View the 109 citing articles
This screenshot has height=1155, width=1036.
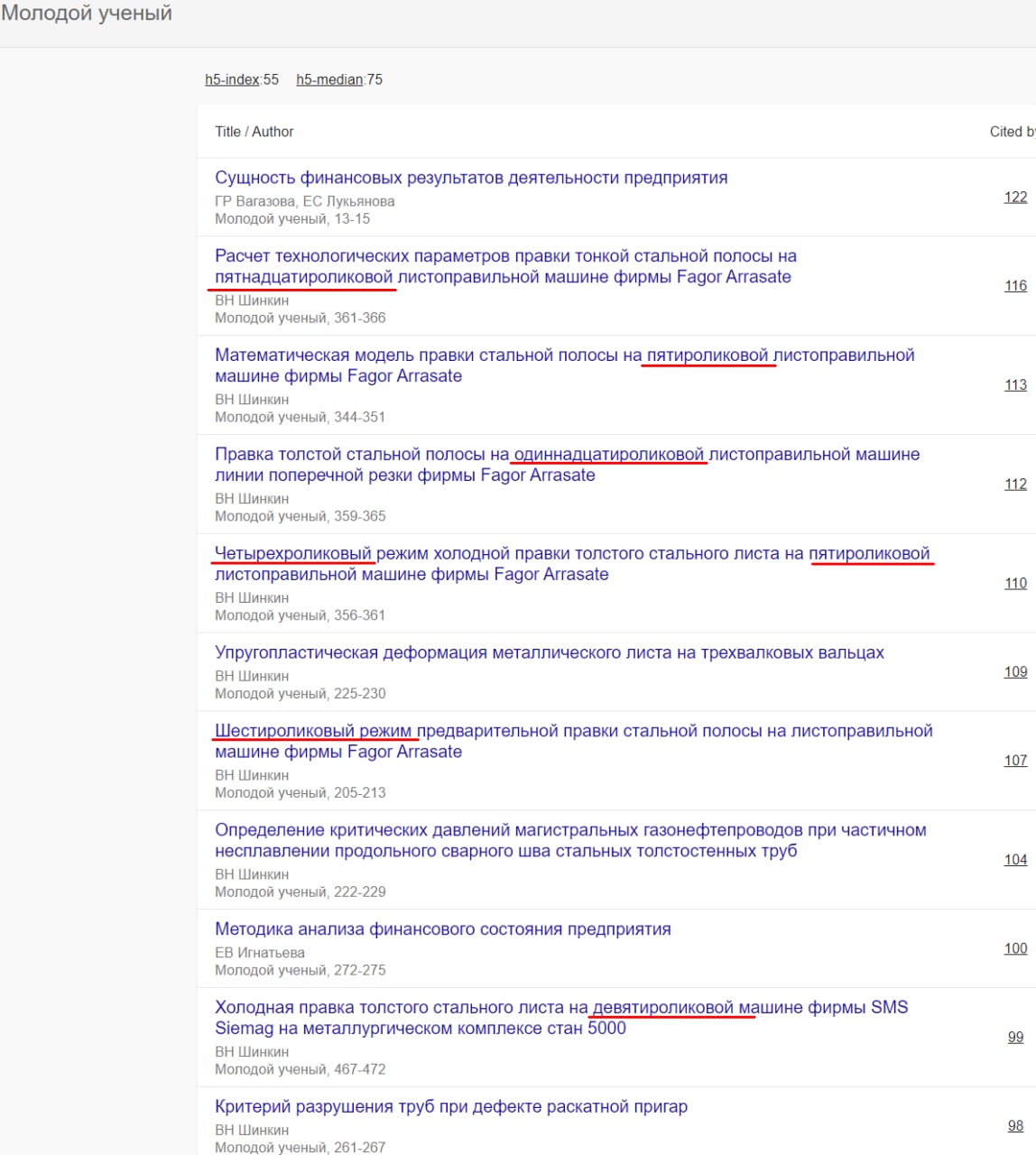click(1015, 671)
